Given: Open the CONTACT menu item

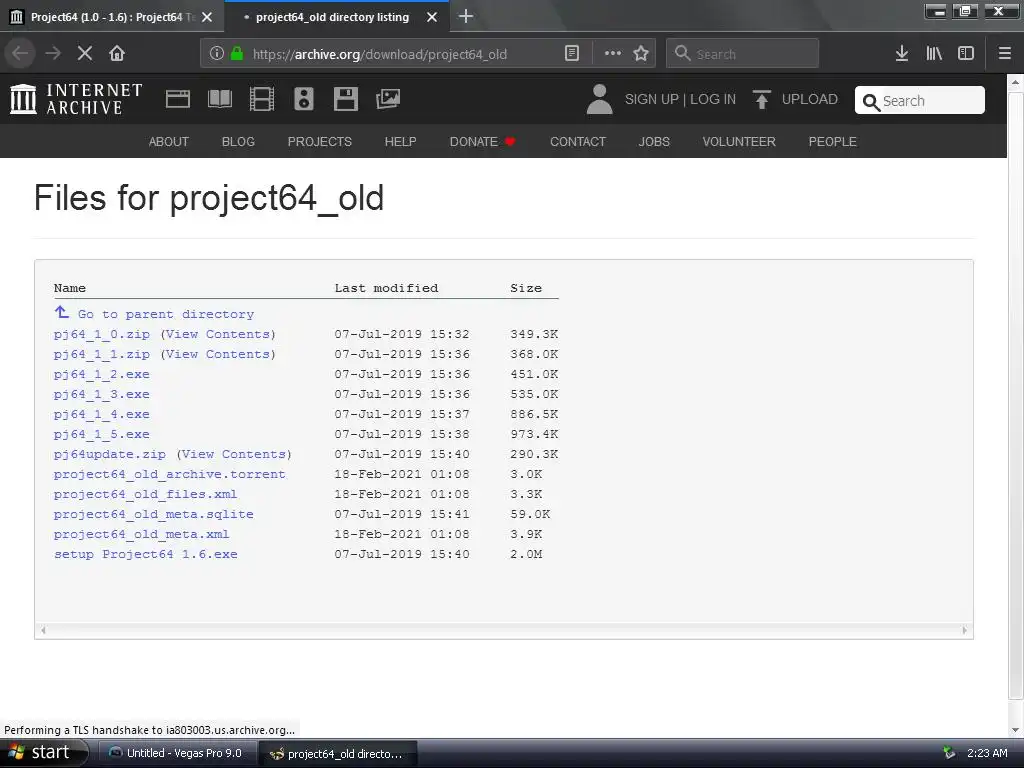Looking at the screenshot, I should pyautogui.click(x=578, y=142).
